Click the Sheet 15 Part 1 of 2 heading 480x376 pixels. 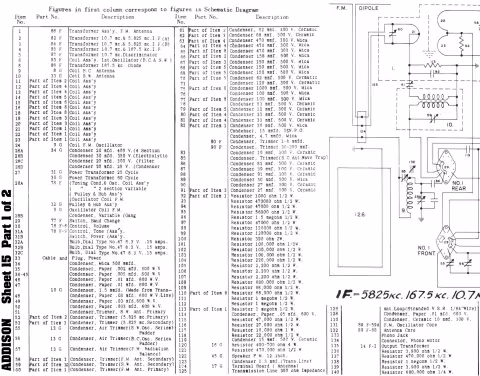pyautogui.click(x=7, y=247)
